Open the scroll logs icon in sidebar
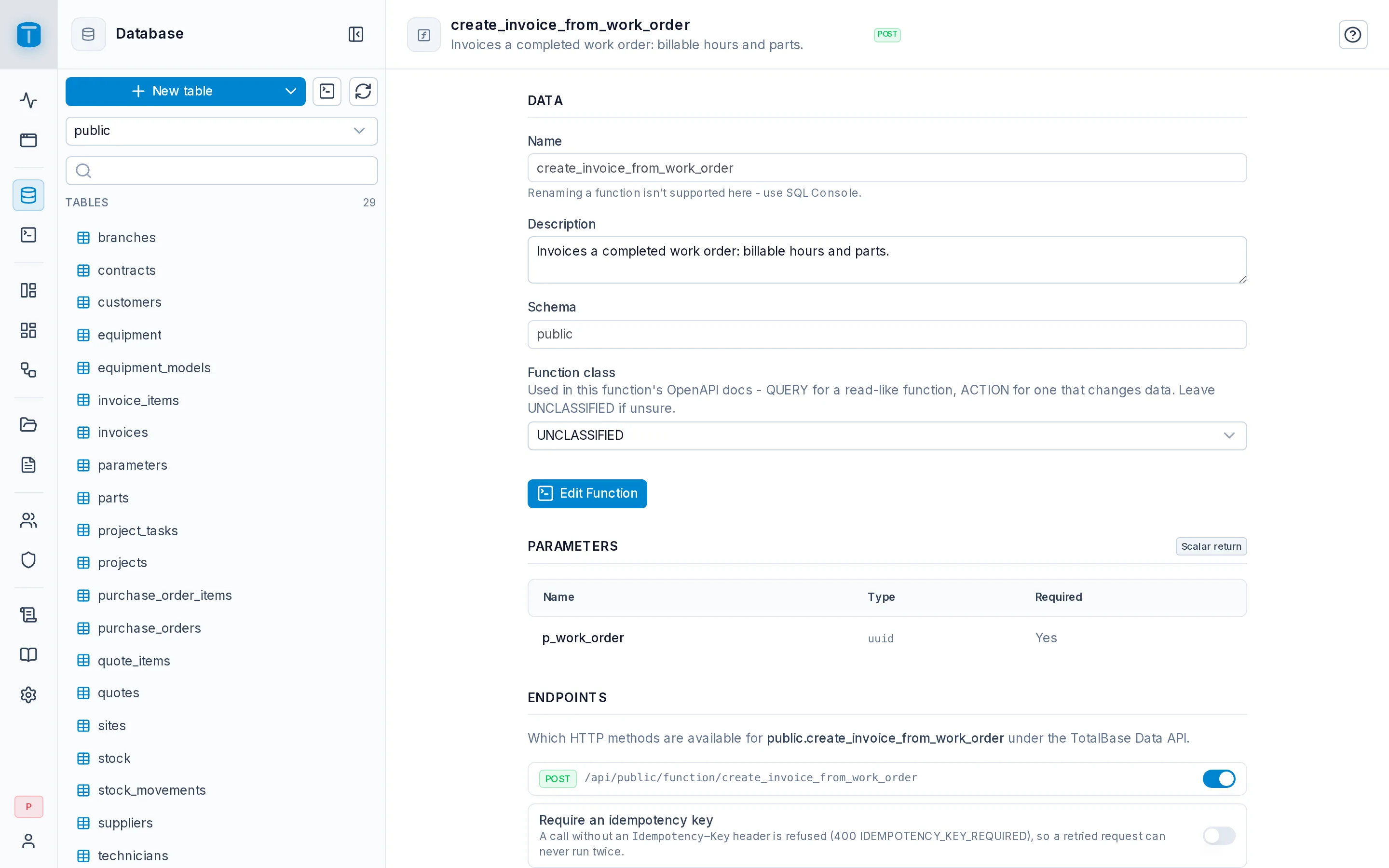This screenshot has width=1389, height=868. click(29, 615)
